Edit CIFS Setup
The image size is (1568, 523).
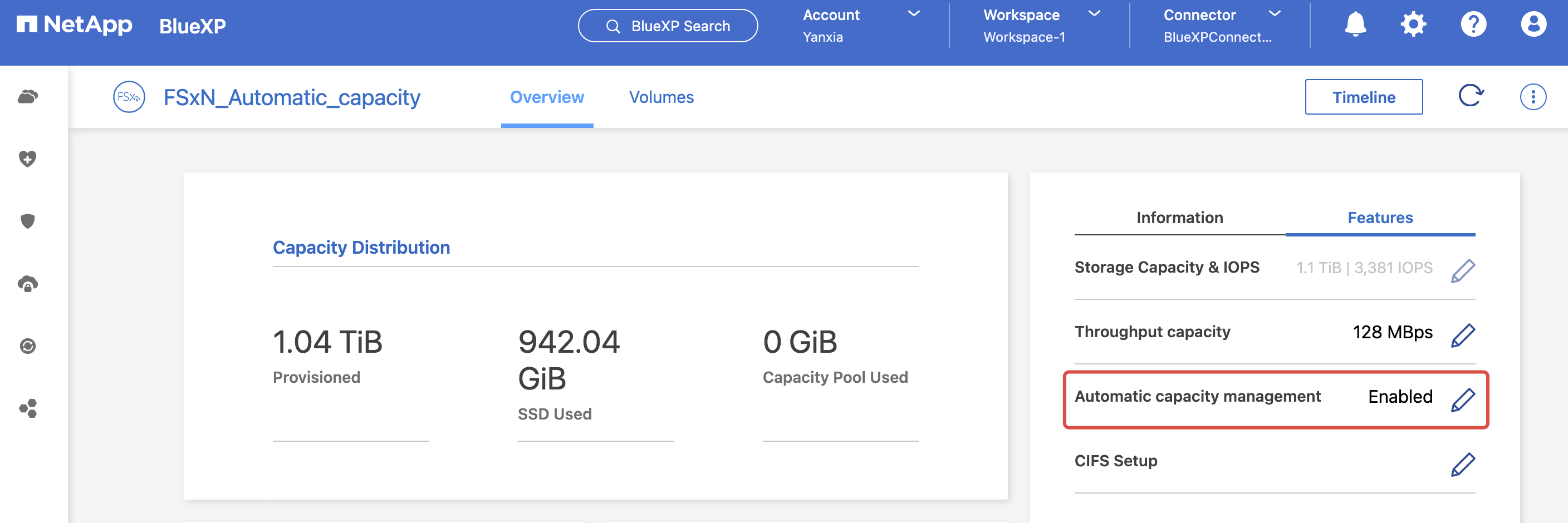[1463, 464]
